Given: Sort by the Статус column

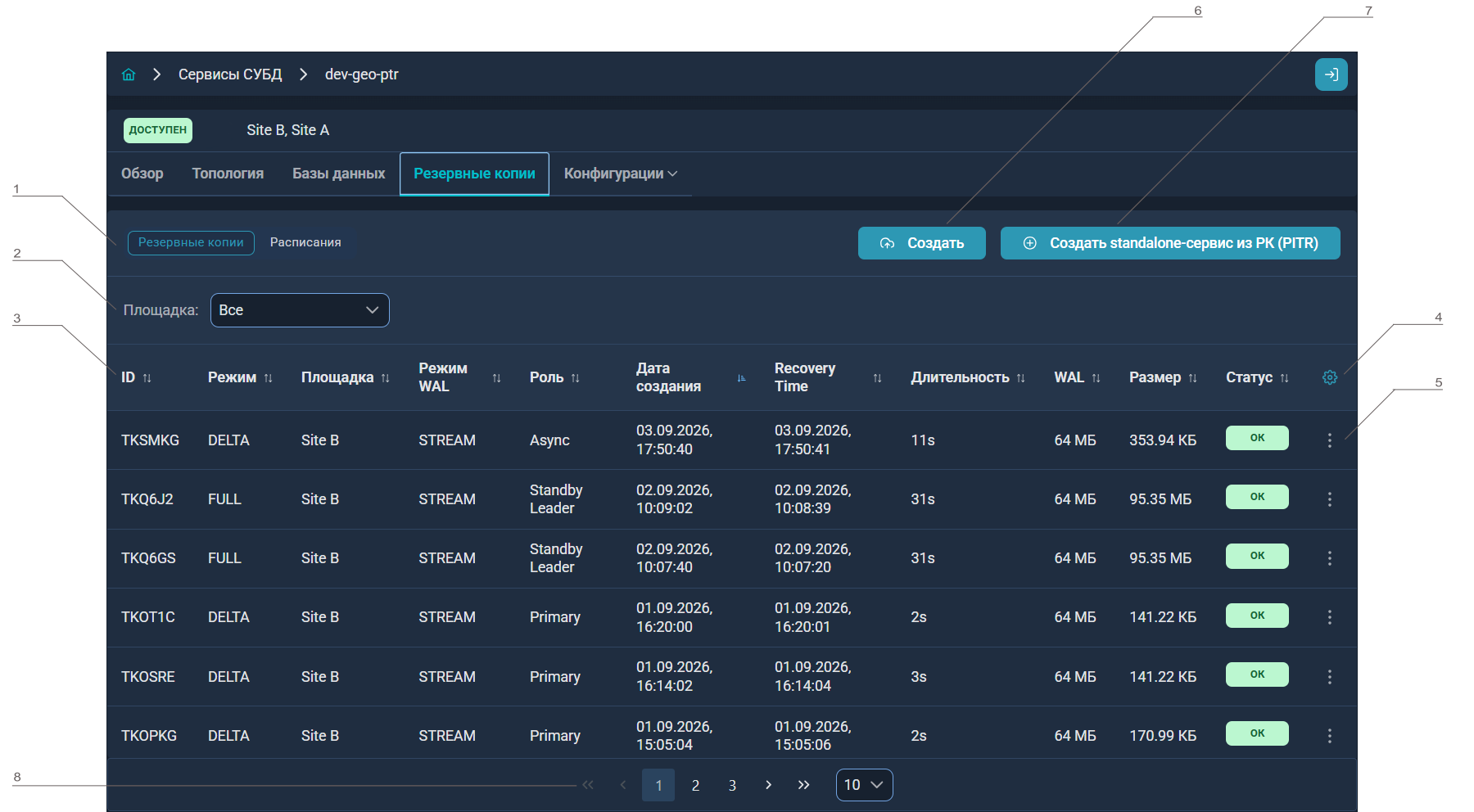Looking at the screenshot, I should point(1284,378).
